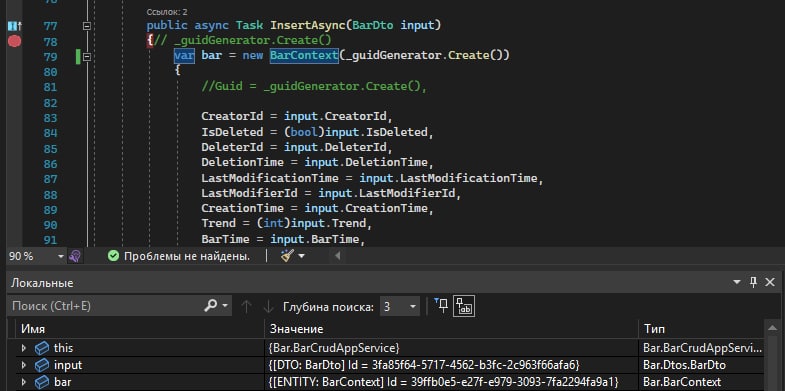Select the bar BarContext Id value cell
This screenshot has height=391, width=785.
click(451, 382)
